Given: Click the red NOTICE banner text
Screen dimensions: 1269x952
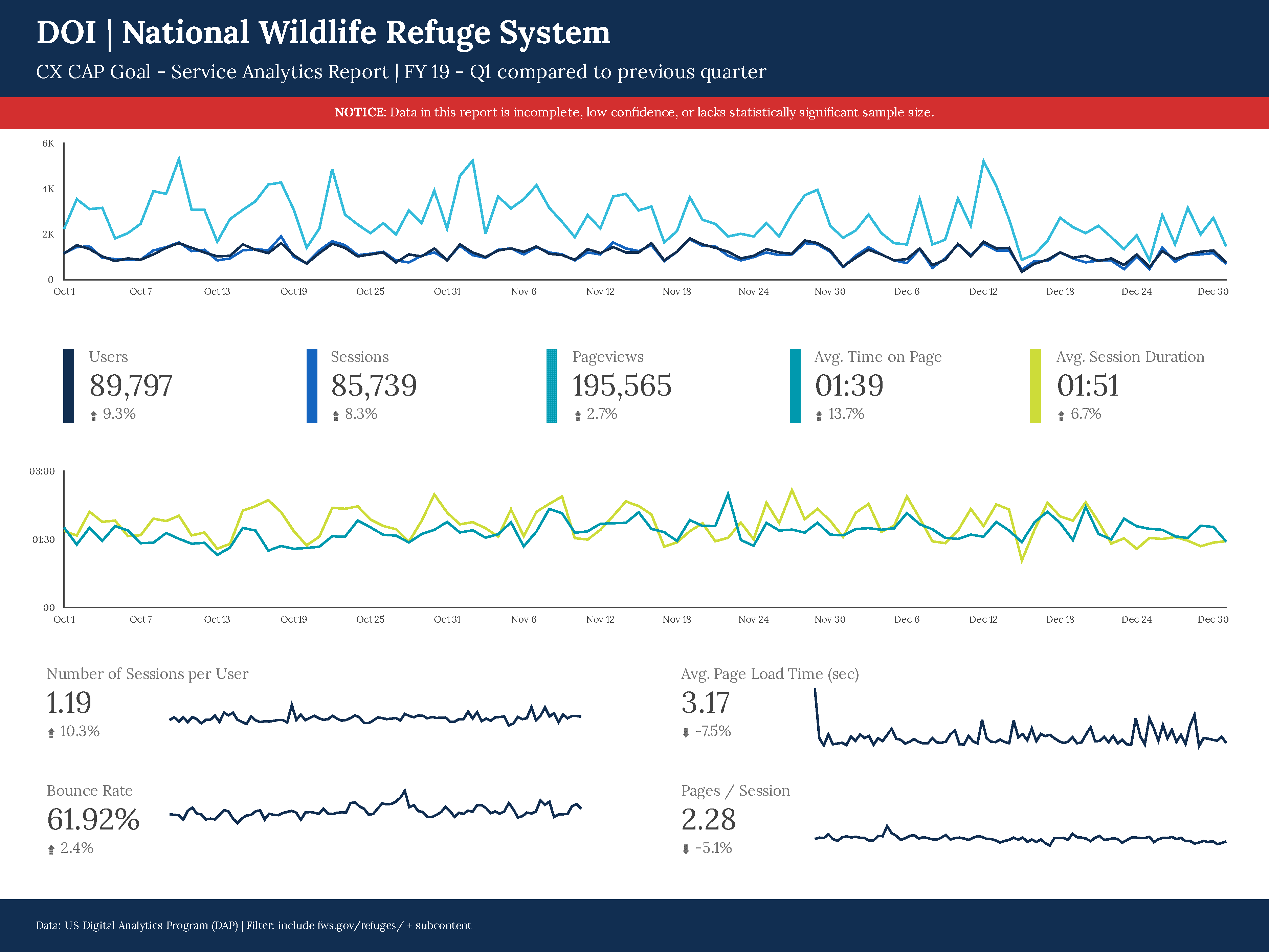Looking at the screenshot, I should coord(634,112).
